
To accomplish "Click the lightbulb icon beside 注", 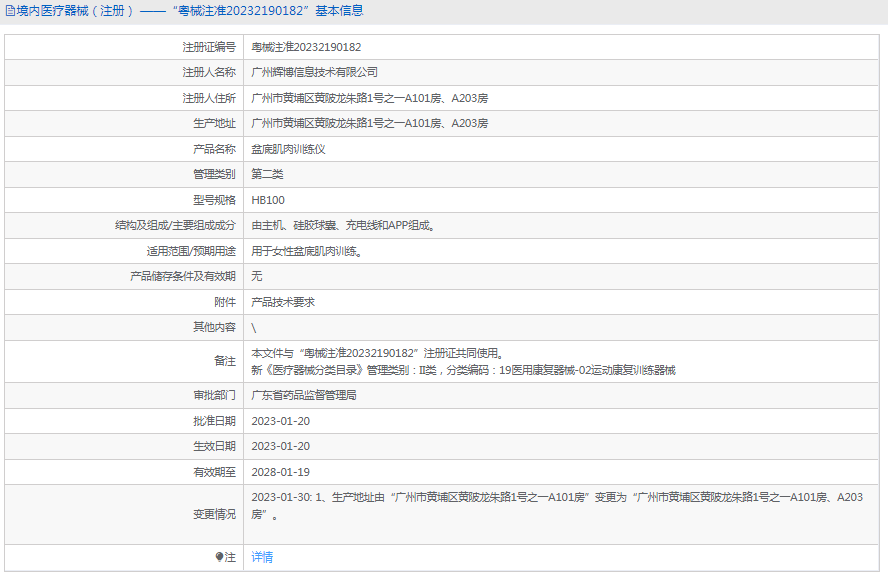I will (220, 557).
